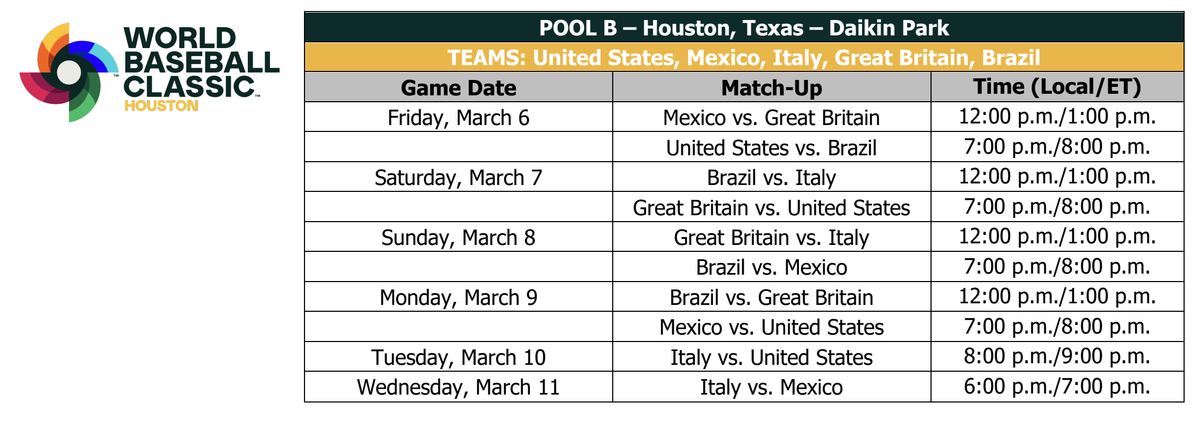Click the World Baseball Classic pinwheel logo
1200x422 pixels.
(68, 72)
